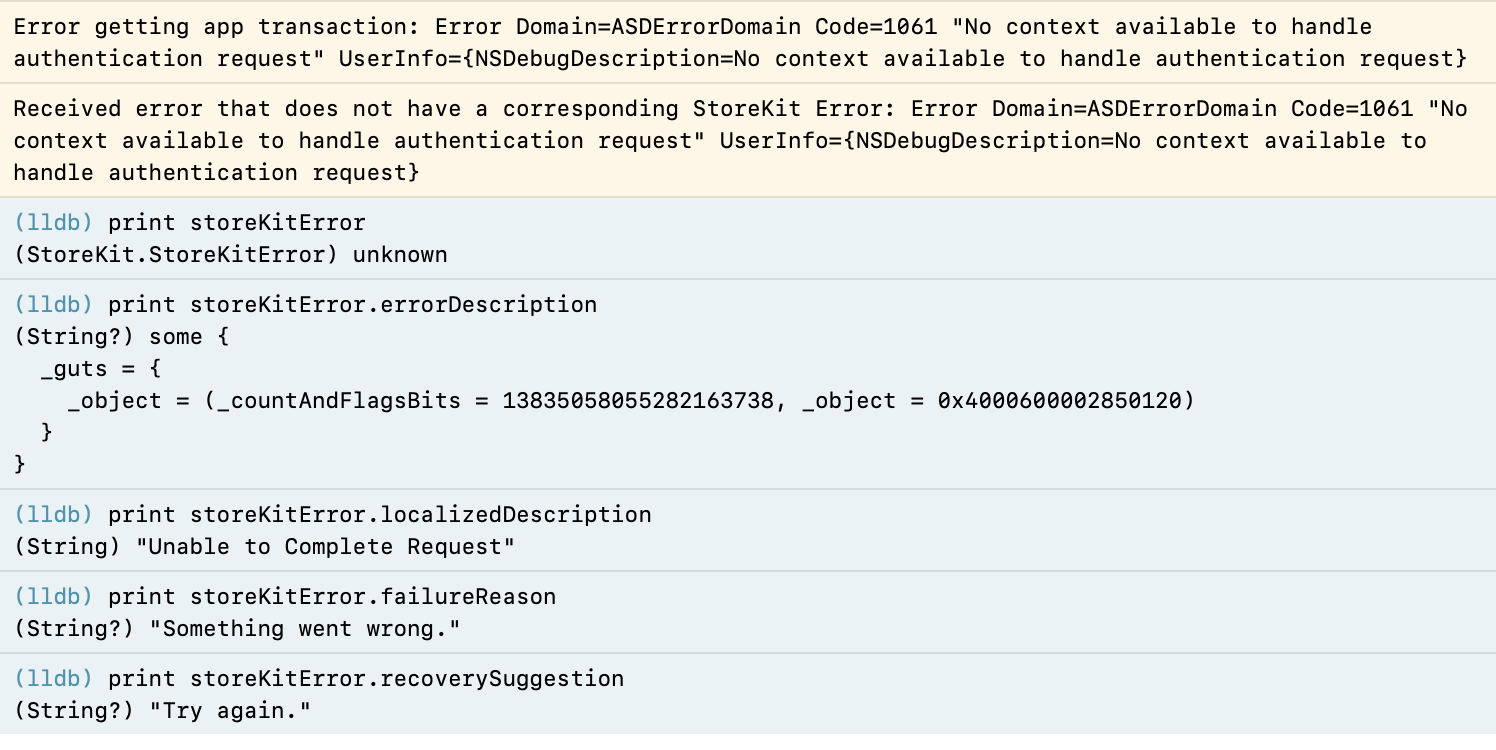Click the "print storeKitError" command line
The image size is (1496, 750).
[x=237, y=222]
